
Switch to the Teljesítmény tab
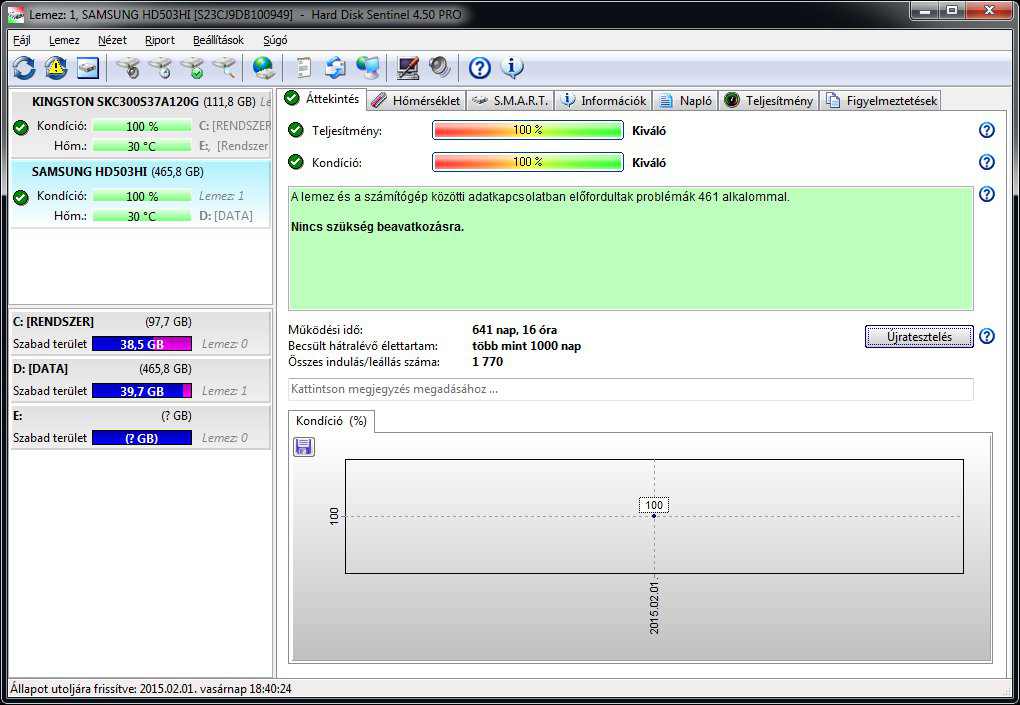coord(769,101)
